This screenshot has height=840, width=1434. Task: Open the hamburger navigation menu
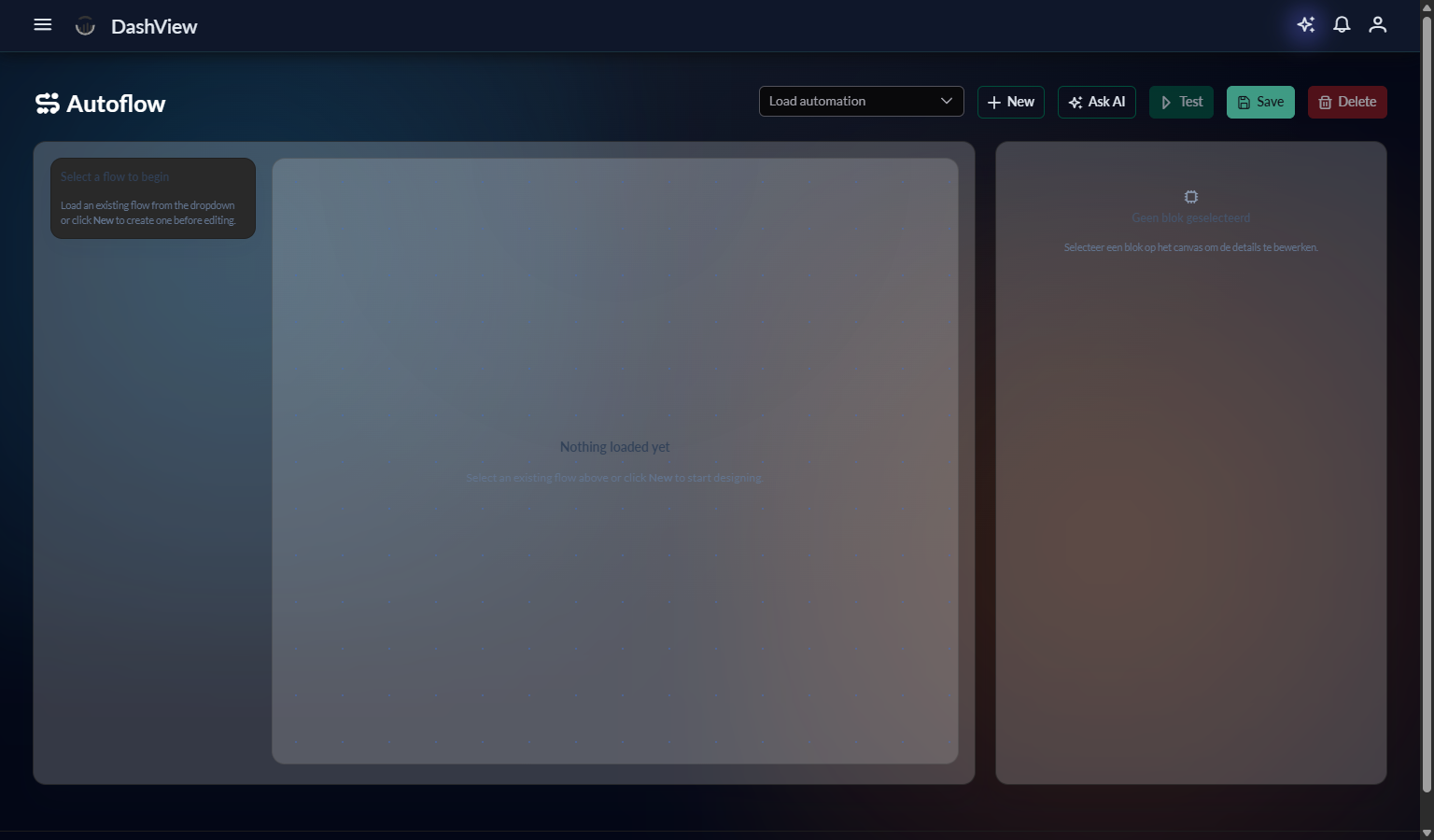pos(42,24)
